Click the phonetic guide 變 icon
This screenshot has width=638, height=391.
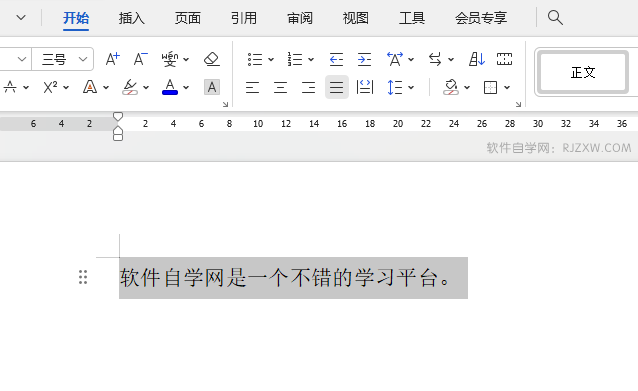[x=170, y=59]
